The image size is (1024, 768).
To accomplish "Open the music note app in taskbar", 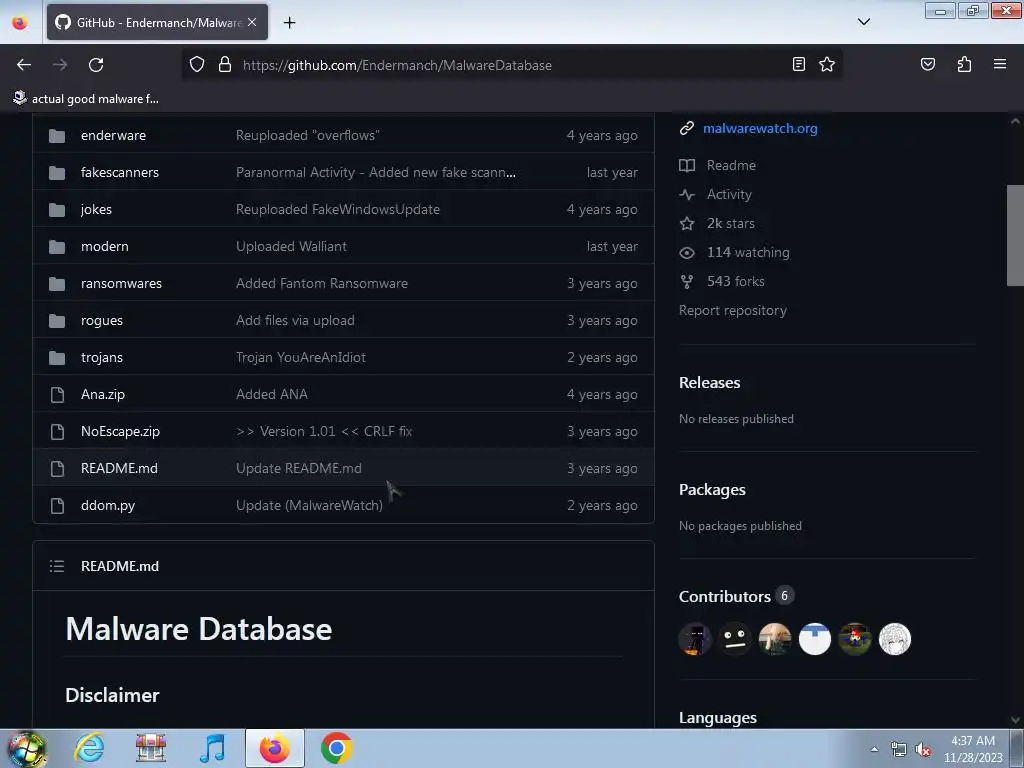I will 212,748.
